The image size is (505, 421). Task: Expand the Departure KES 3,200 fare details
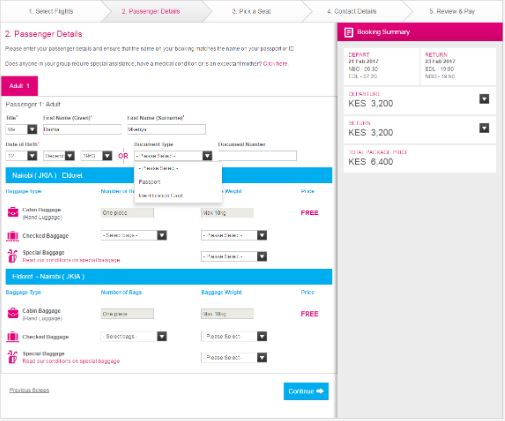tap(484, 99)
